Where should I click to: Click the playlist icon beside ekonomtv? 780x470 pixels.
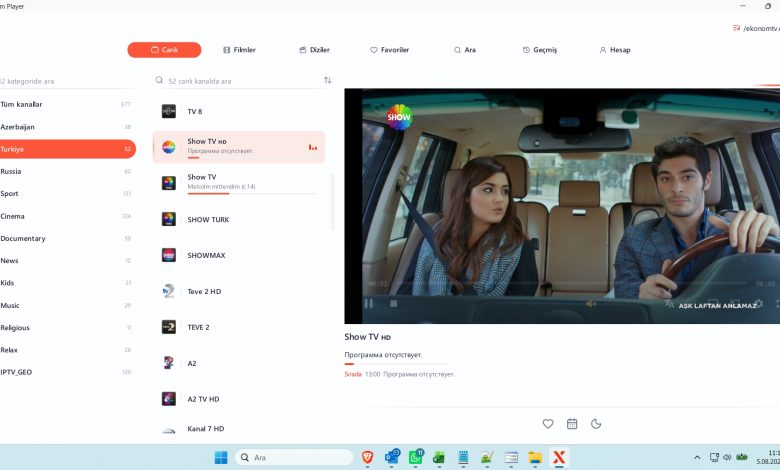pos(736,28)
